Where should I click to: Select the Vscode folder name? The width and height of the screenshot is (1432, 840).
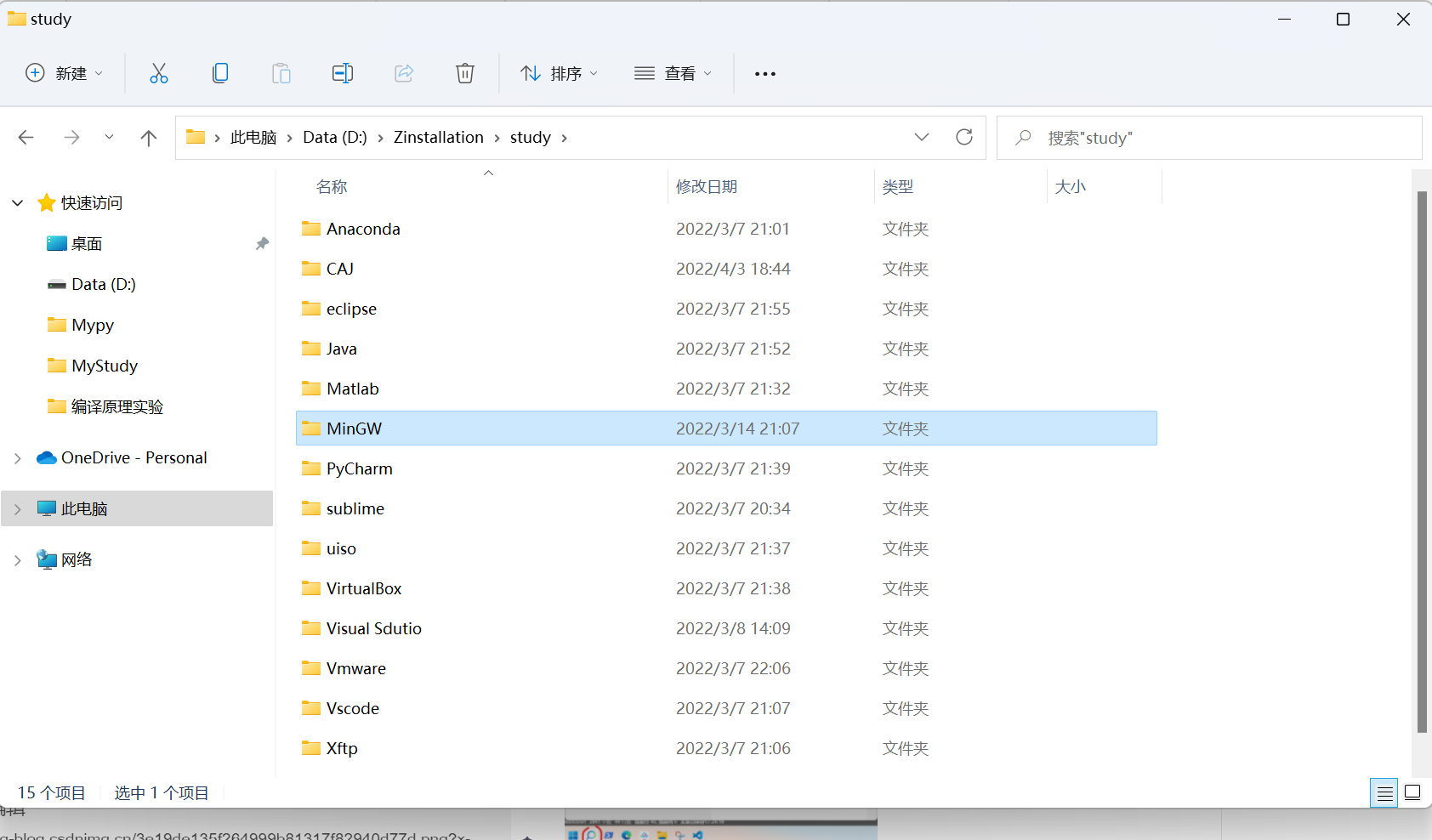(353, 709)
